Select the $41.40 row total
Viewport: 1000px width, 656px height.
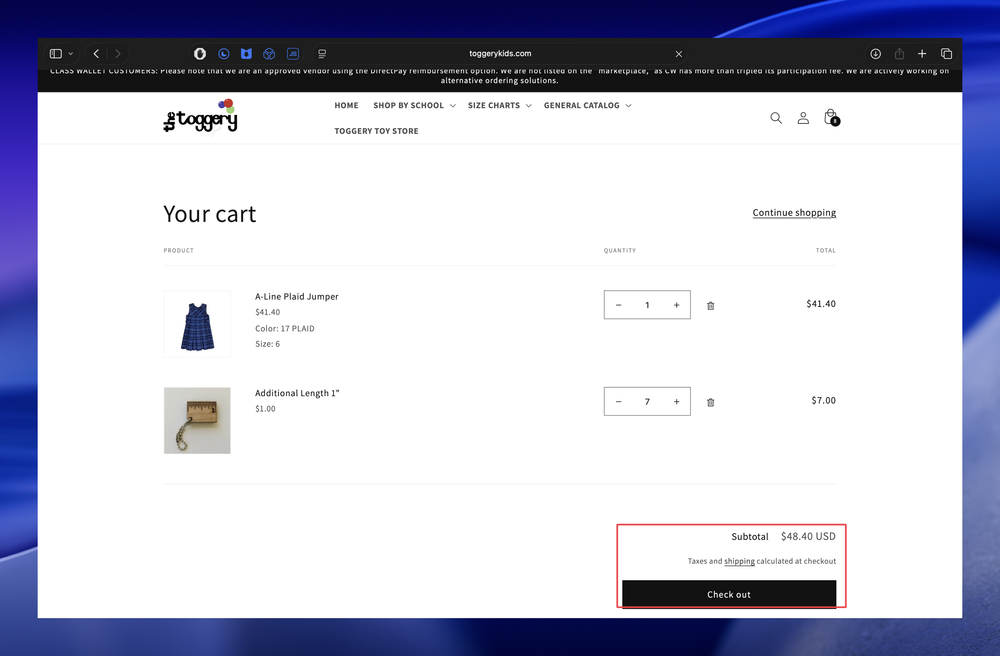[821, 303]
